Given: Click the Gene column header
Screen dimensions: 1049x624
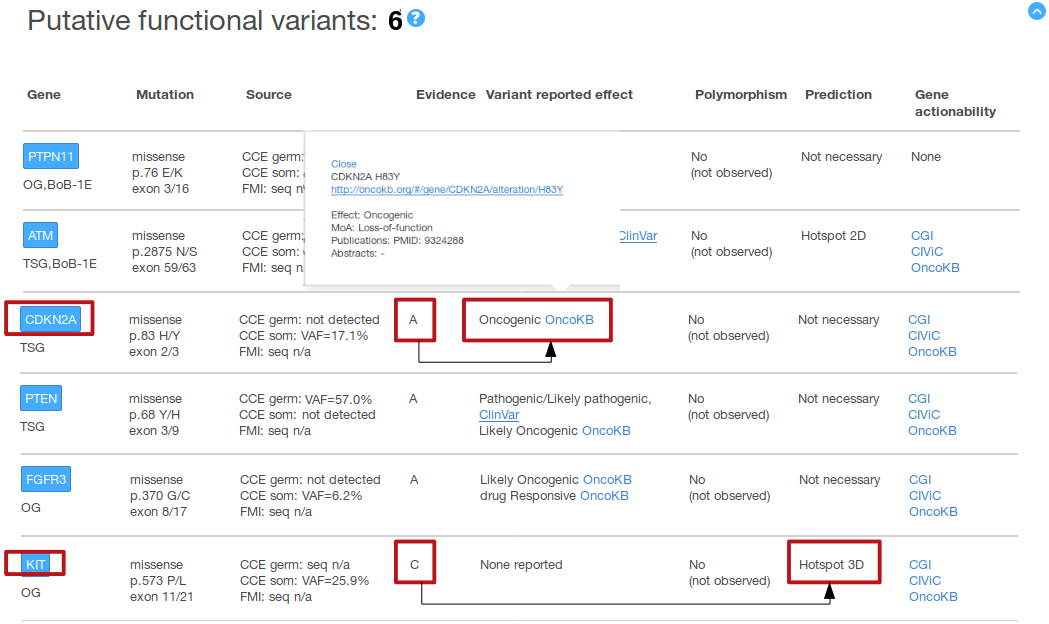Looking at the screenshot, I should [x=43, y=95].
